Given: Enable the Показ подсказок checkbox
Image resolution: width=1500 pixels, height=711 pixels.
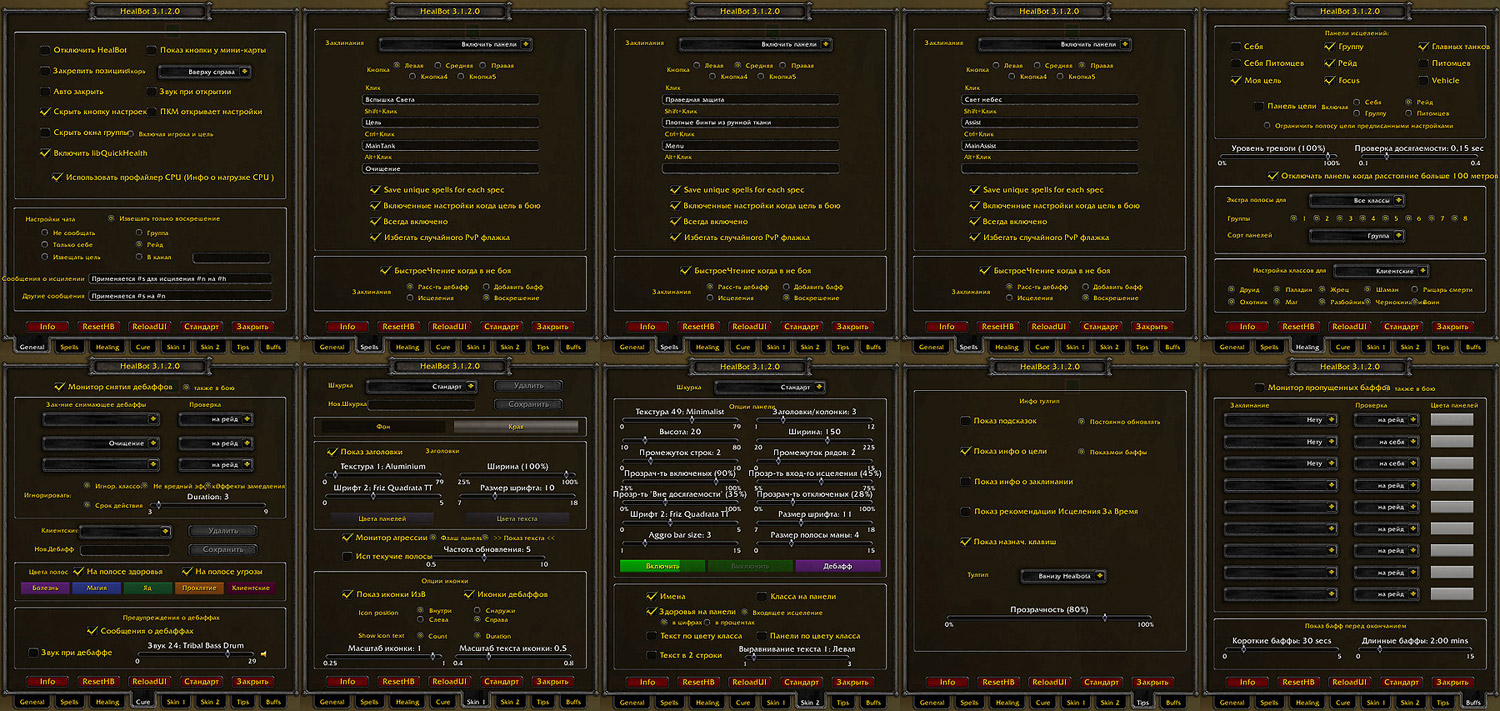Looking at the screenshot, I should coord(965,421).
